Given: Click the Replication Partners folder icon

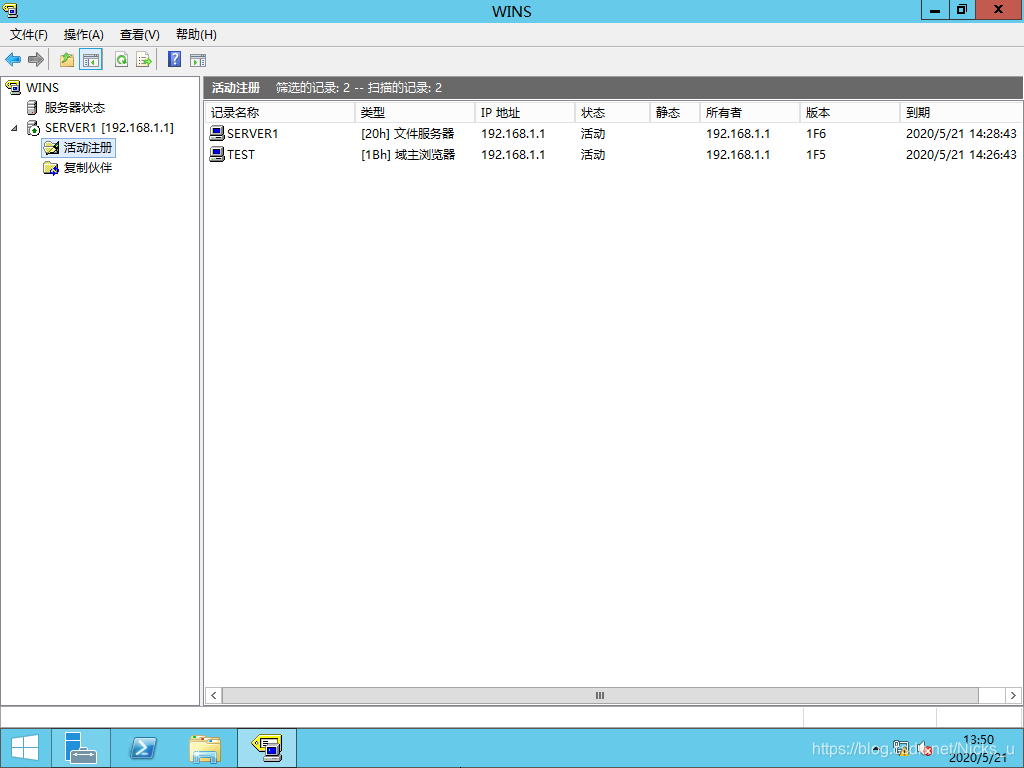Looking at the screenshot, I should pos(51,168).
